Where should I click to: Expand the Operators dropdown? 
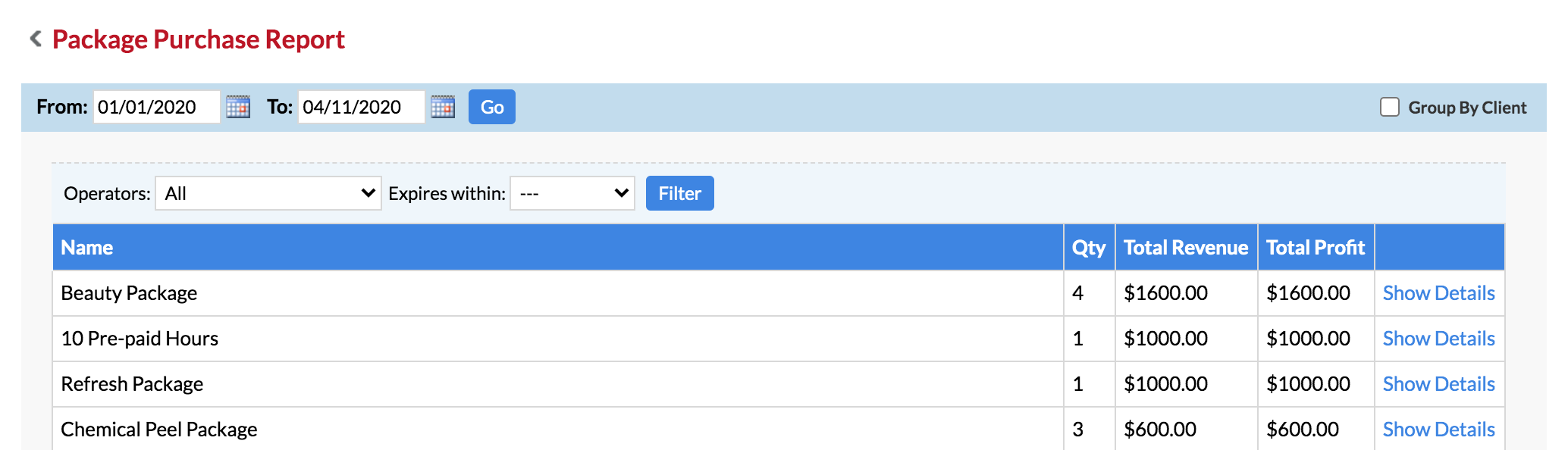click(268, 193)
